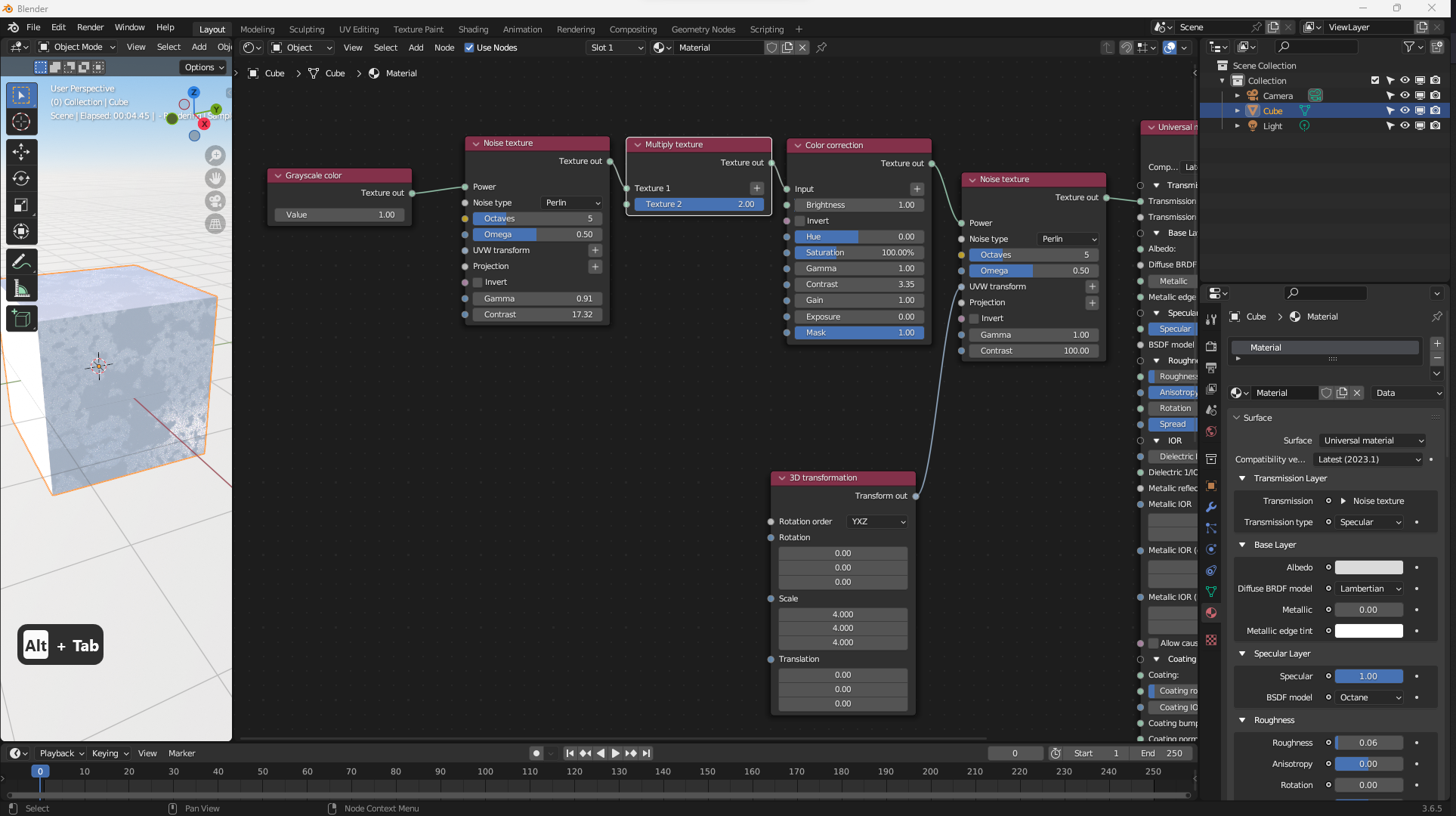
Task: Enable Invert in Color correction node
Action: [x=800, y=221]
